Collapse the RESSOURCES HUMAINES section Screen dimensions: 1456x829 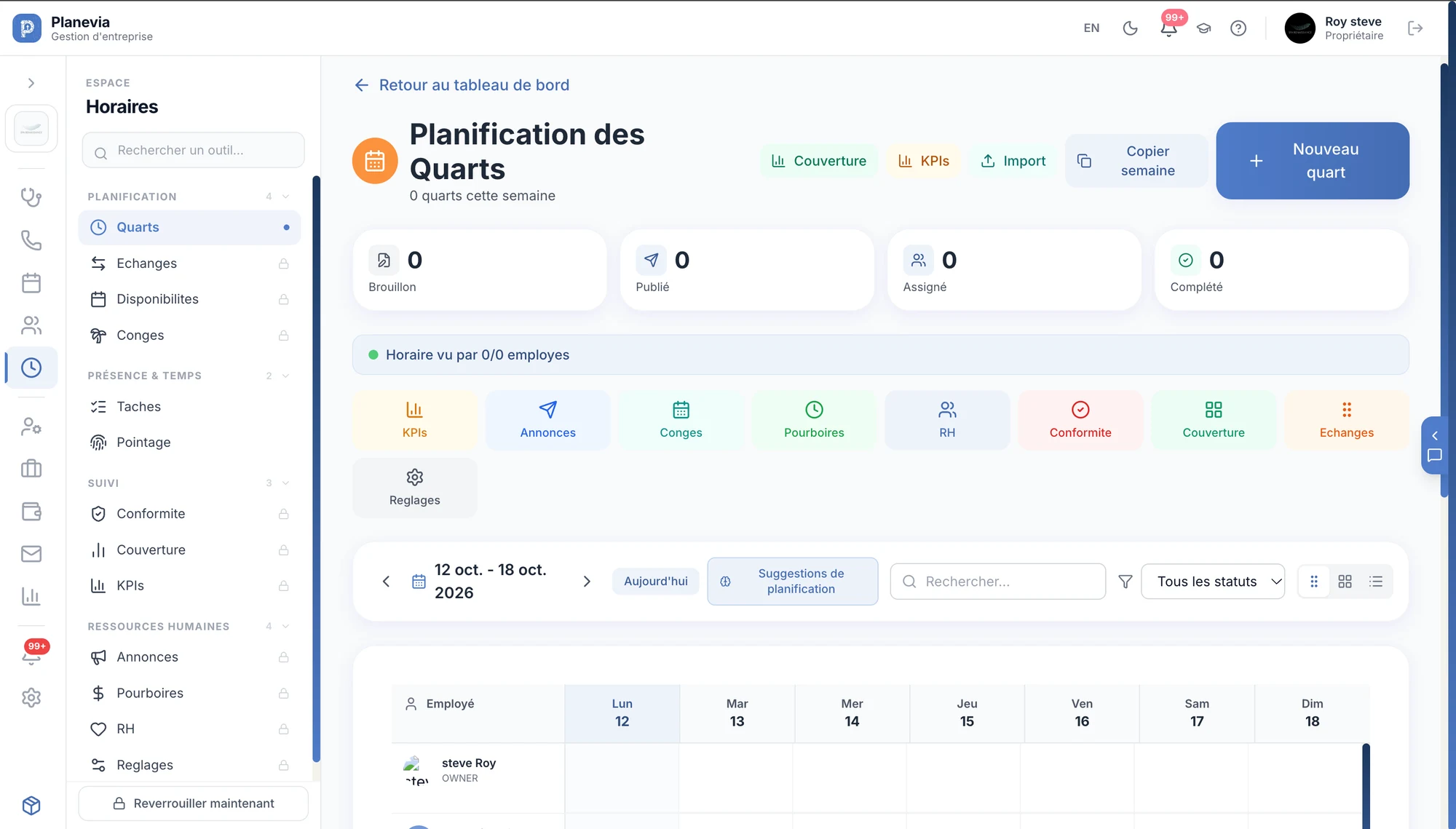285,626
